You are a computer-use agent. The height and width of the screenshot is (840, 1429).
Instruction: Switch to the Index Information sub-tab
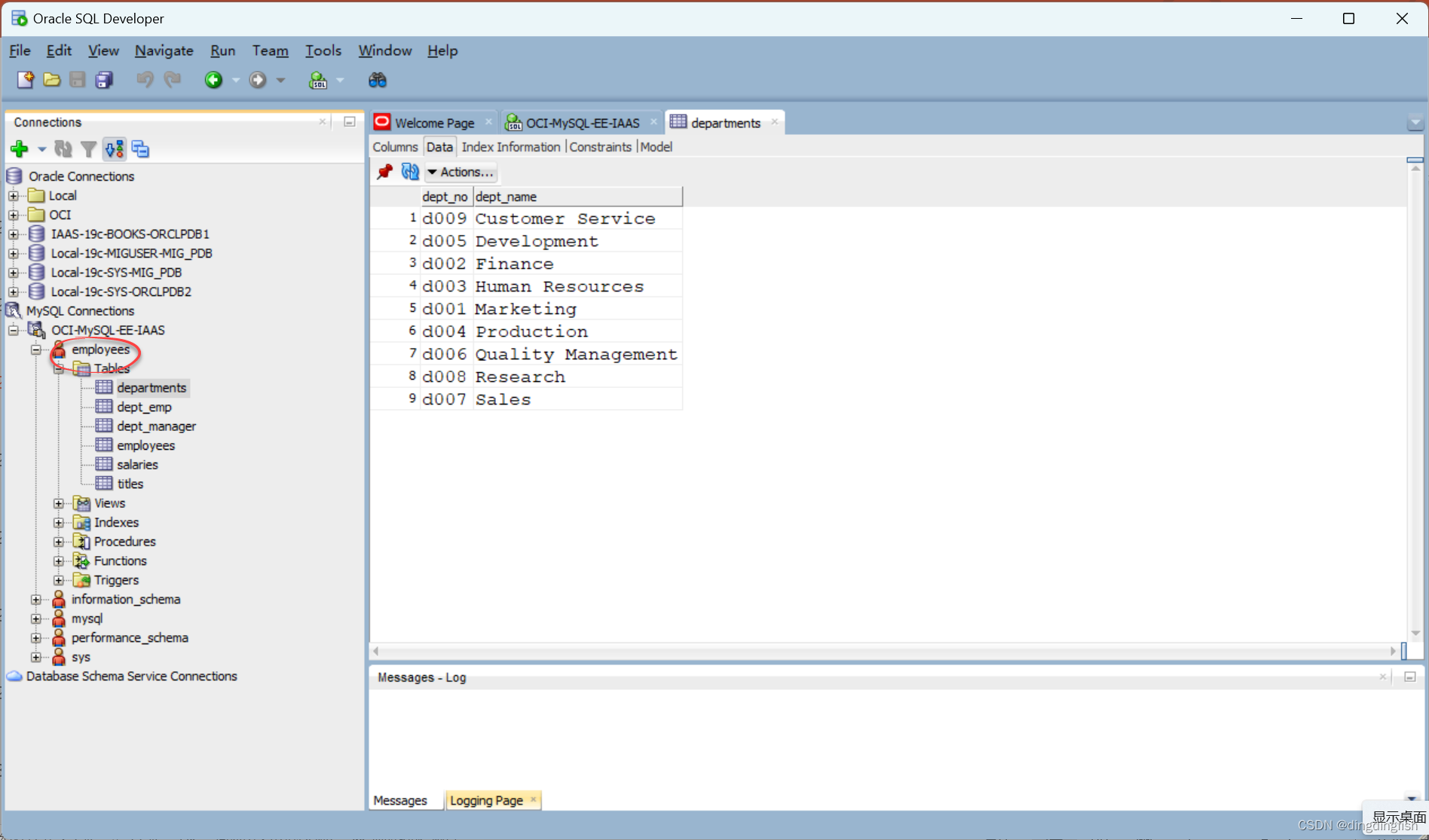click(511, 147)
